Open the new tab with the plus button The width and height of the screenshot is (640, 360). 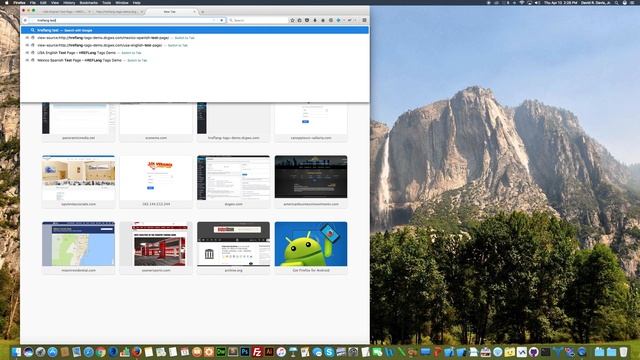[203, 12]
